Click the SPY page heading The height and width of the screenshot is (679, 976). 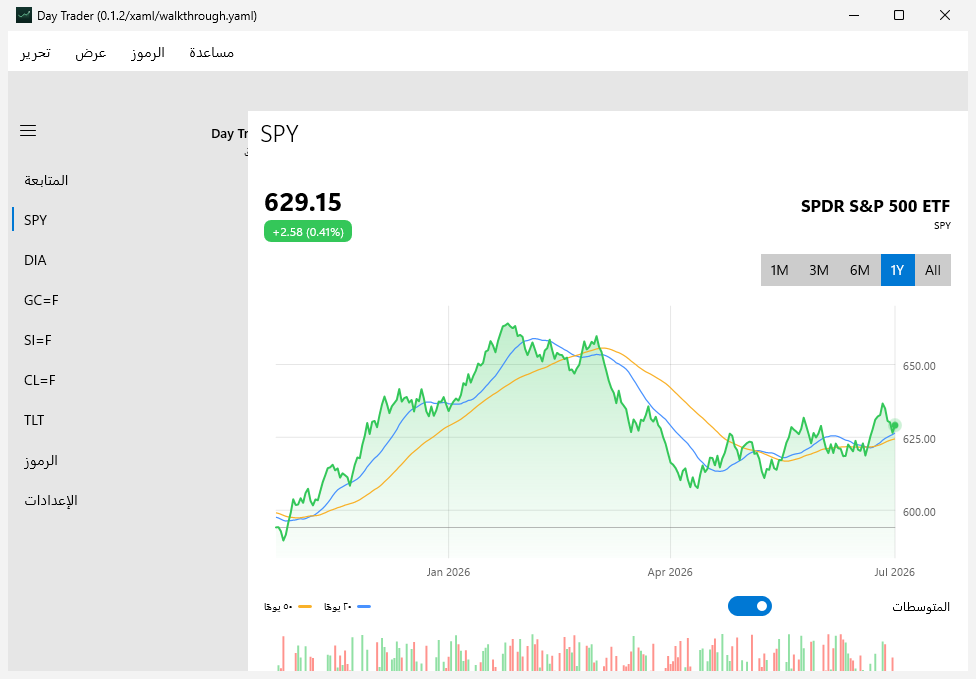coord(279,134)
